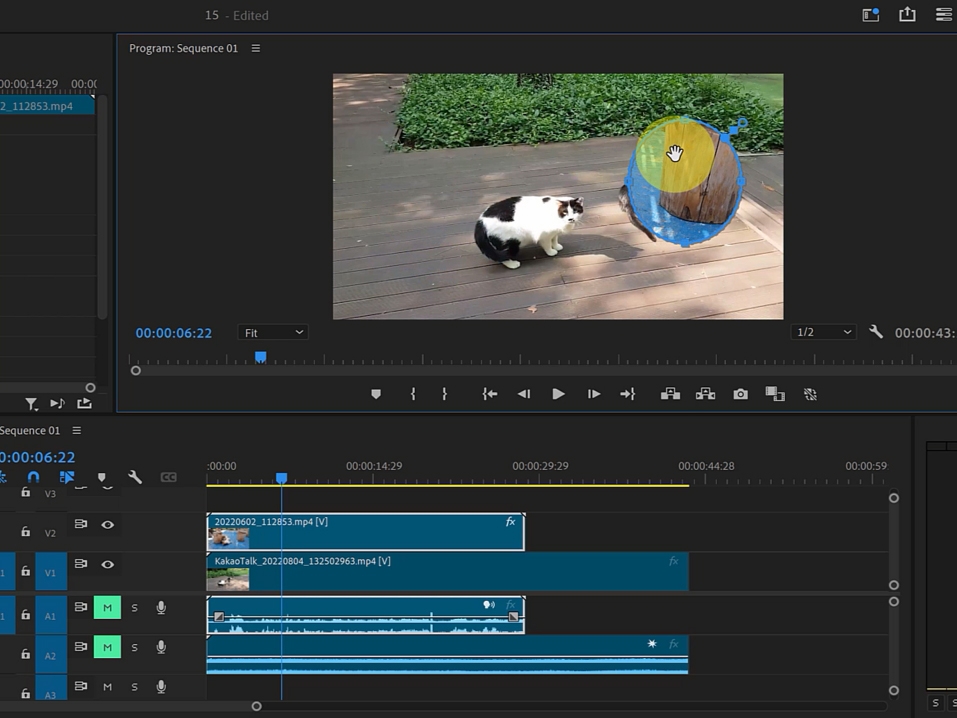Go to In point
Screen dimensions: 957x718
coord(489,394)
